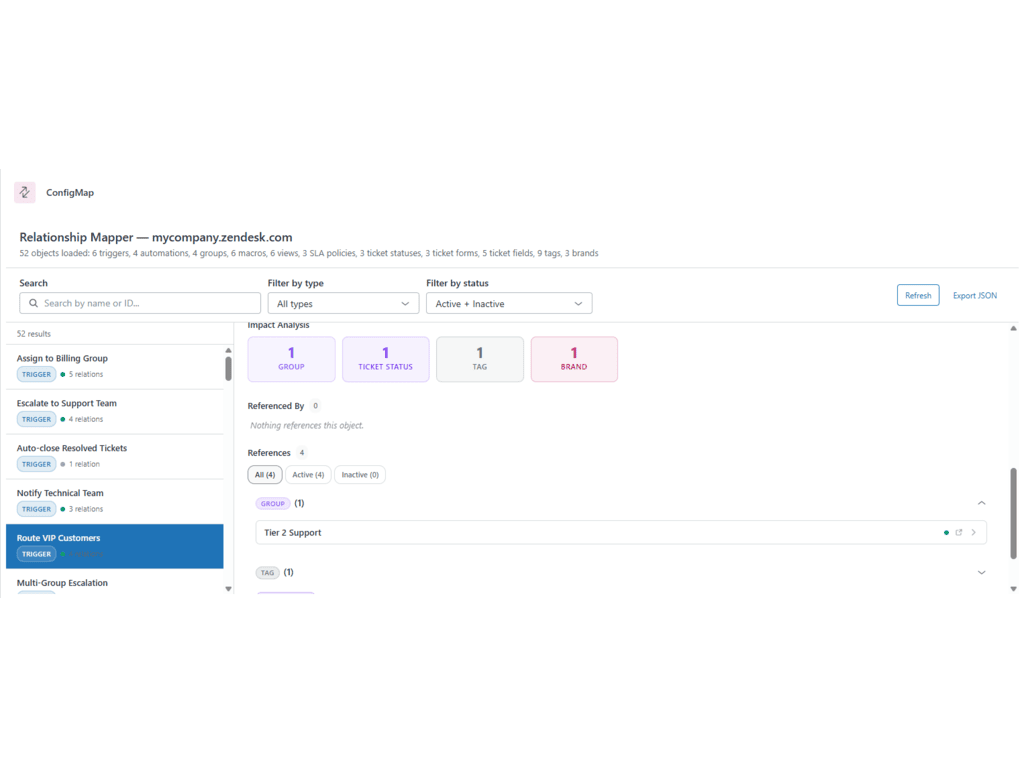This screenshot has height=768, width=1024.
Task: Select the All (4) references filter
Action: tap(264, 474)
